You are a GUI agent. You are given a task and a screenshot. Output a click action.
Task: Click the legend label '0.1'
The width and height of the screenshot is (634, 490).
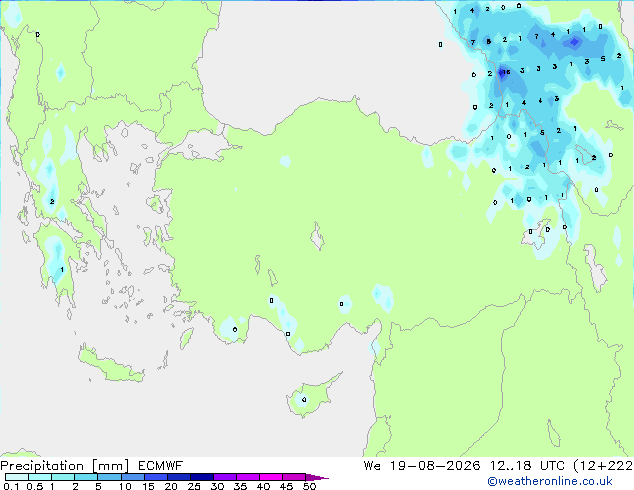pyautogui.click(x=11, y=486)
